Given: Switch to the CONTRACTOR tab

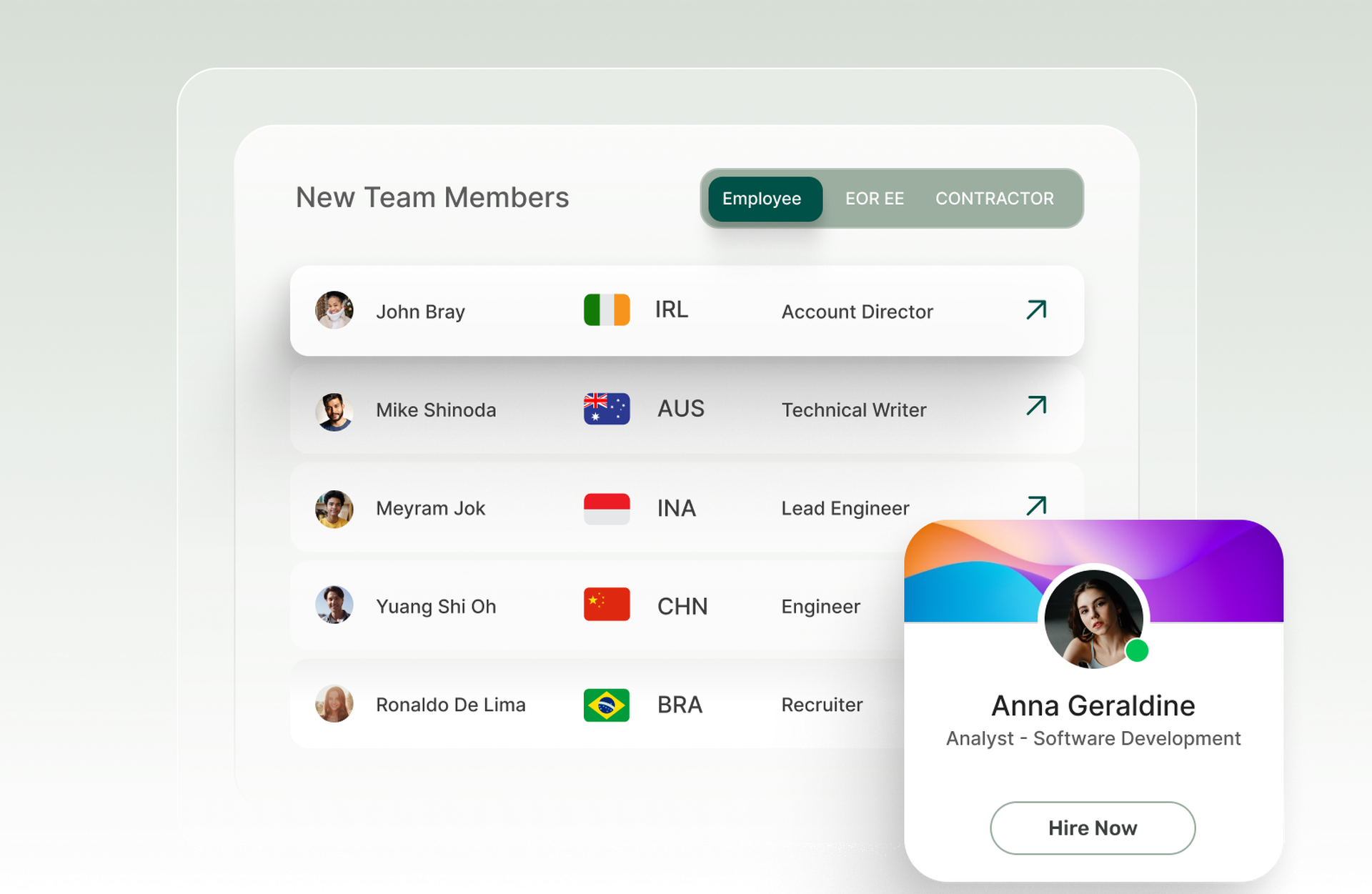Looking at the screenshot, I should (994, 199).
